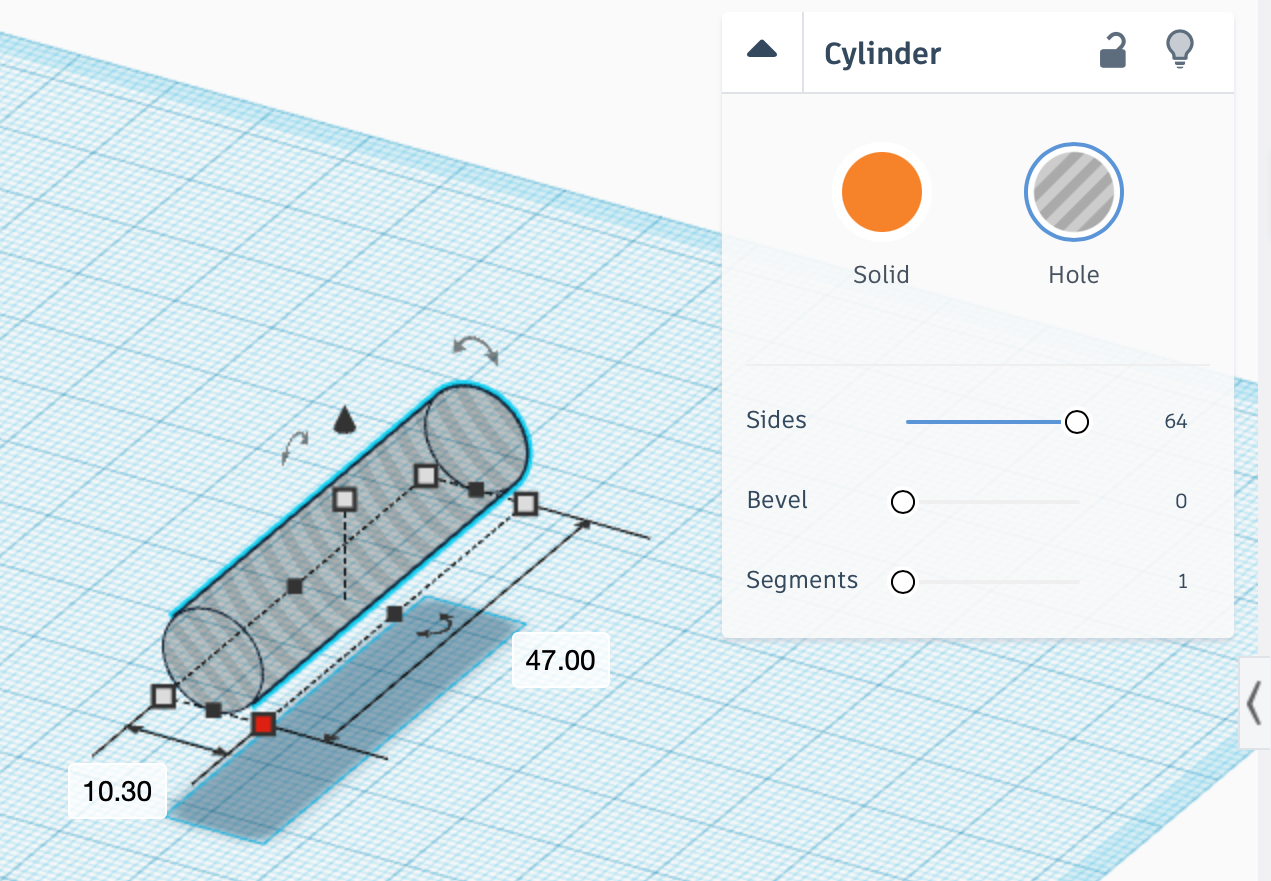This screenshot has width=1271, height=881.
Task: Click the white corner handle at far right
Action: pyautogui.click(x=525, y=504)
